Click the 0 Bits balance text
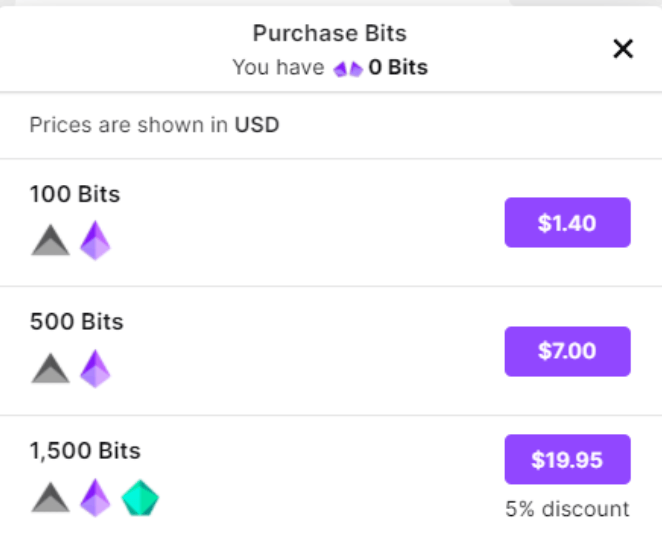The height and width of the screenshot is (543, 662). point(398,67)
